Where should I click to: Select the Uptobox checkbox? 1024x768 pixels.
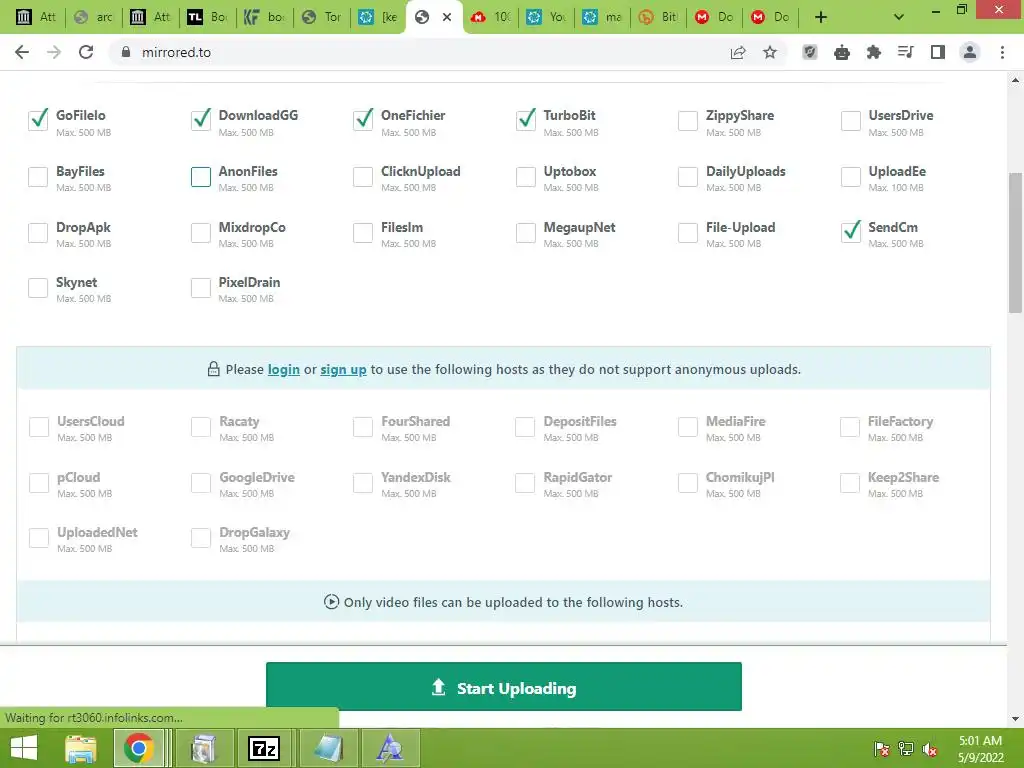point(526,176)
